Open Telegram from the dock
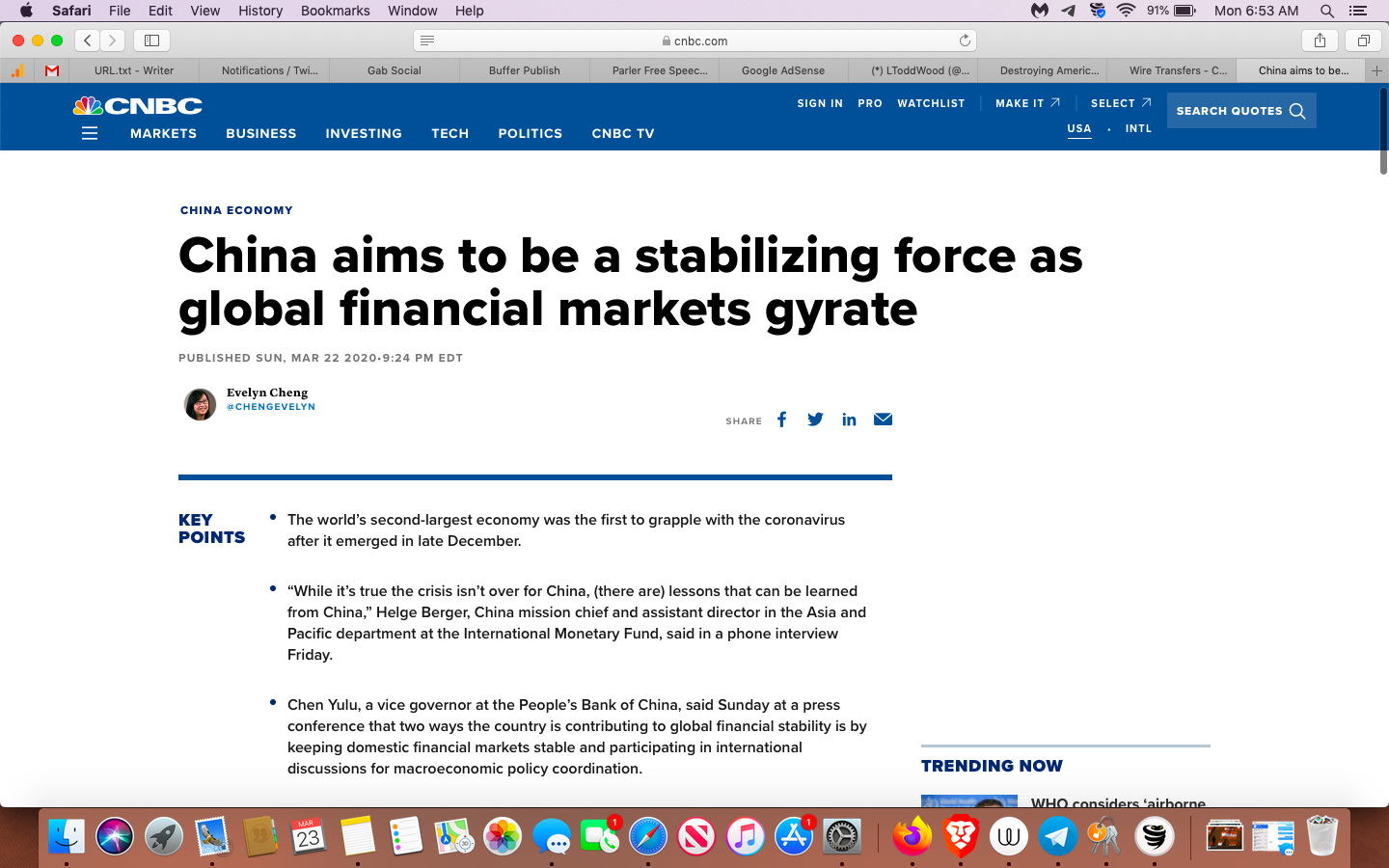The height and width of the screenshot is (868, 1389). pyautogui.click(x=1057, y=836)
